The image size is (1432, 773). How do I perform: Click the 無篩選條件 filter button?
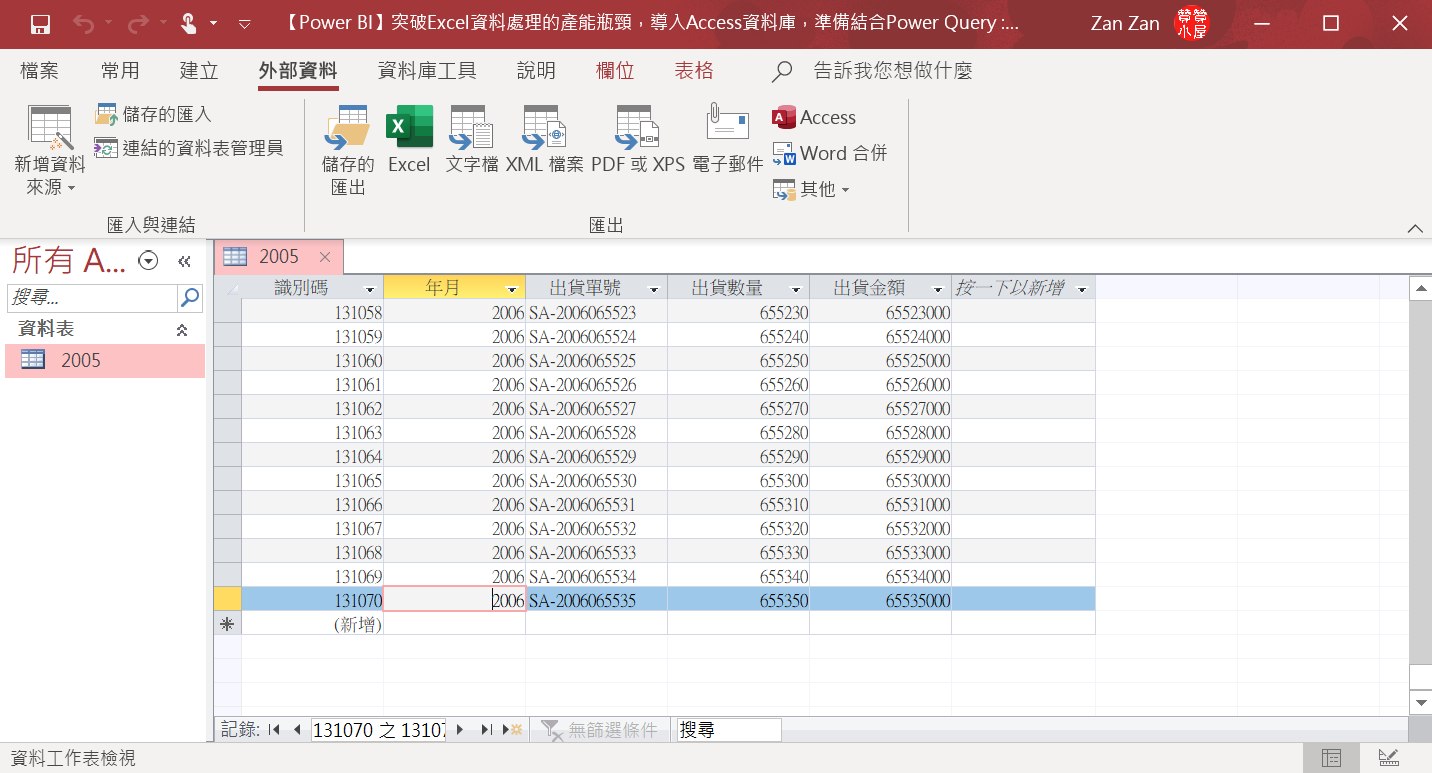point(600,730)
